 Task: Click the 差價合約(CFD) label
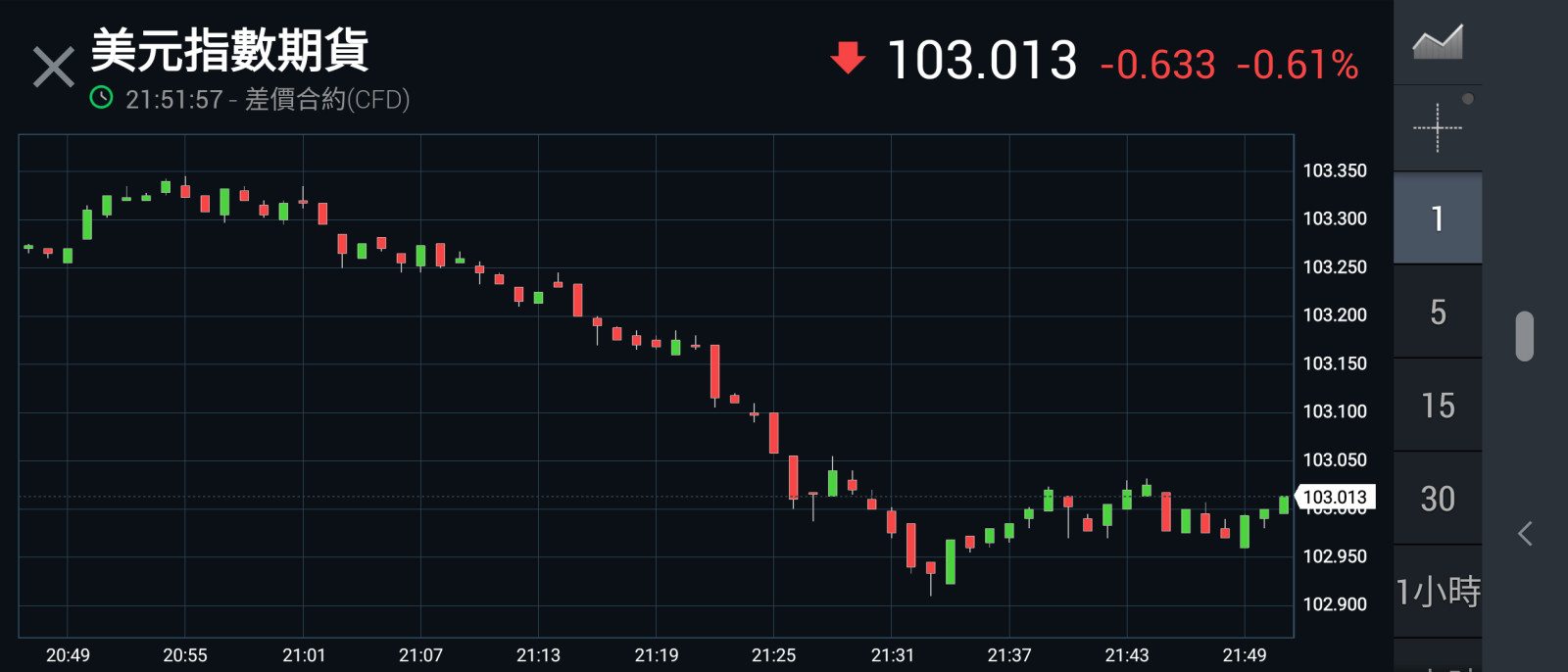point(327,99)
